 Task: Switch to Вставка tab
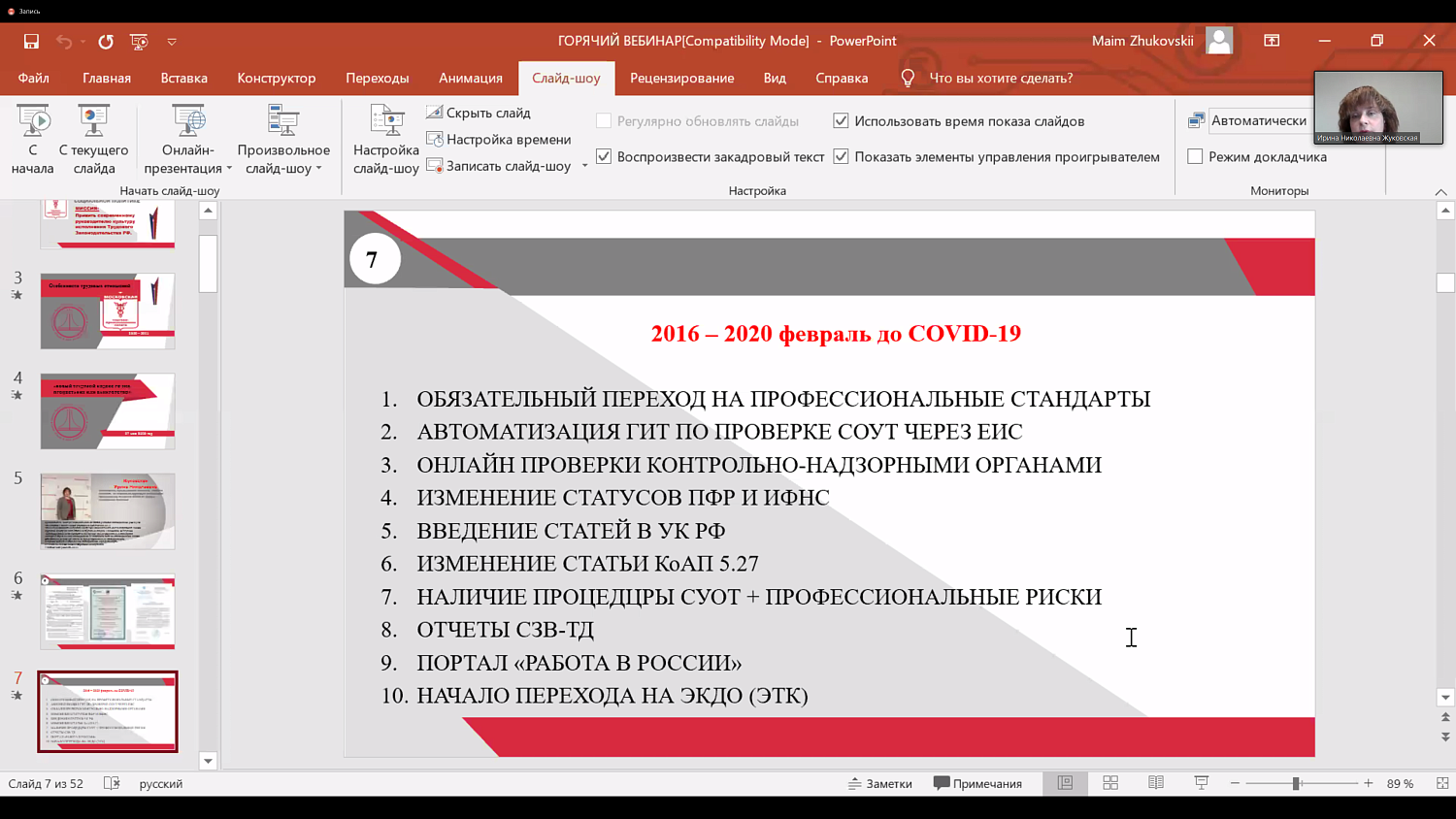[x=184, y=78]
